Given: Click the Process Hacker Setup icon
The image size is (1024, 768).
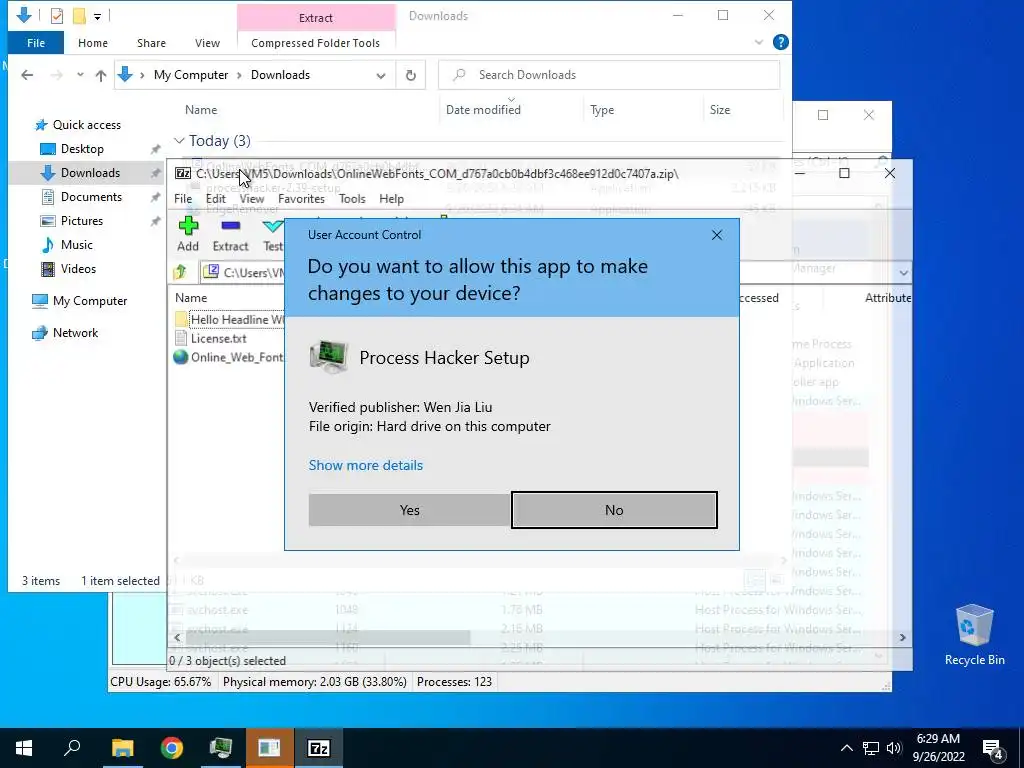Looking at the screenshot, I should (328, 357).
